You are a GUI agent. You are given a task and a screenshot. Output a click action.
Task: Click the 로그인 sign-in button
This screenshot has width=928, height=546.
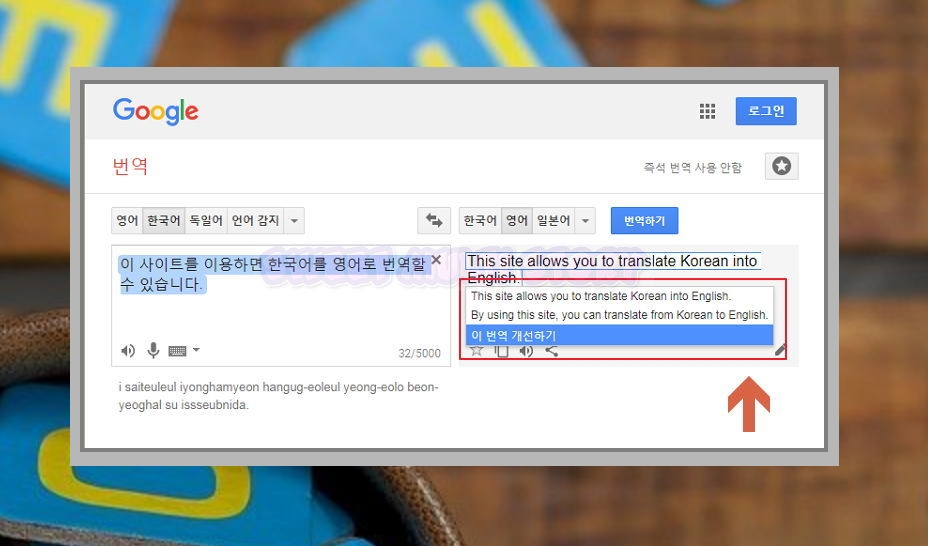[766, 111]
